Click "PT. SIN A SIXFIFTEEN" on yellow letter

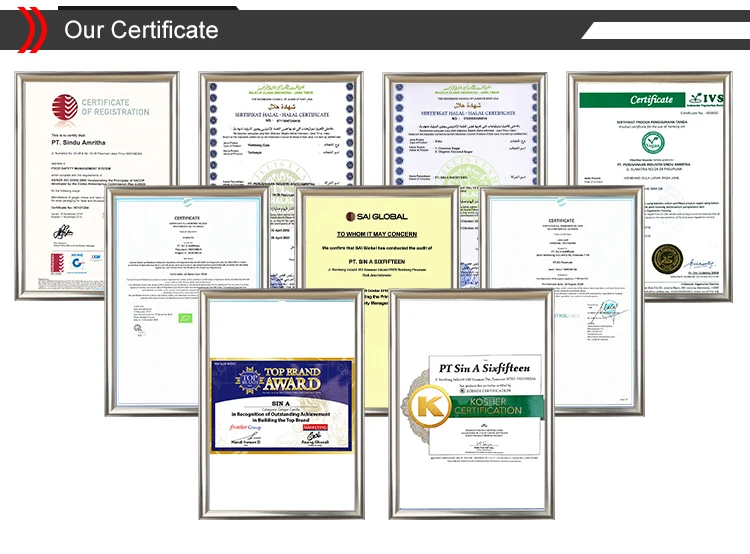[x=377, y=262]
